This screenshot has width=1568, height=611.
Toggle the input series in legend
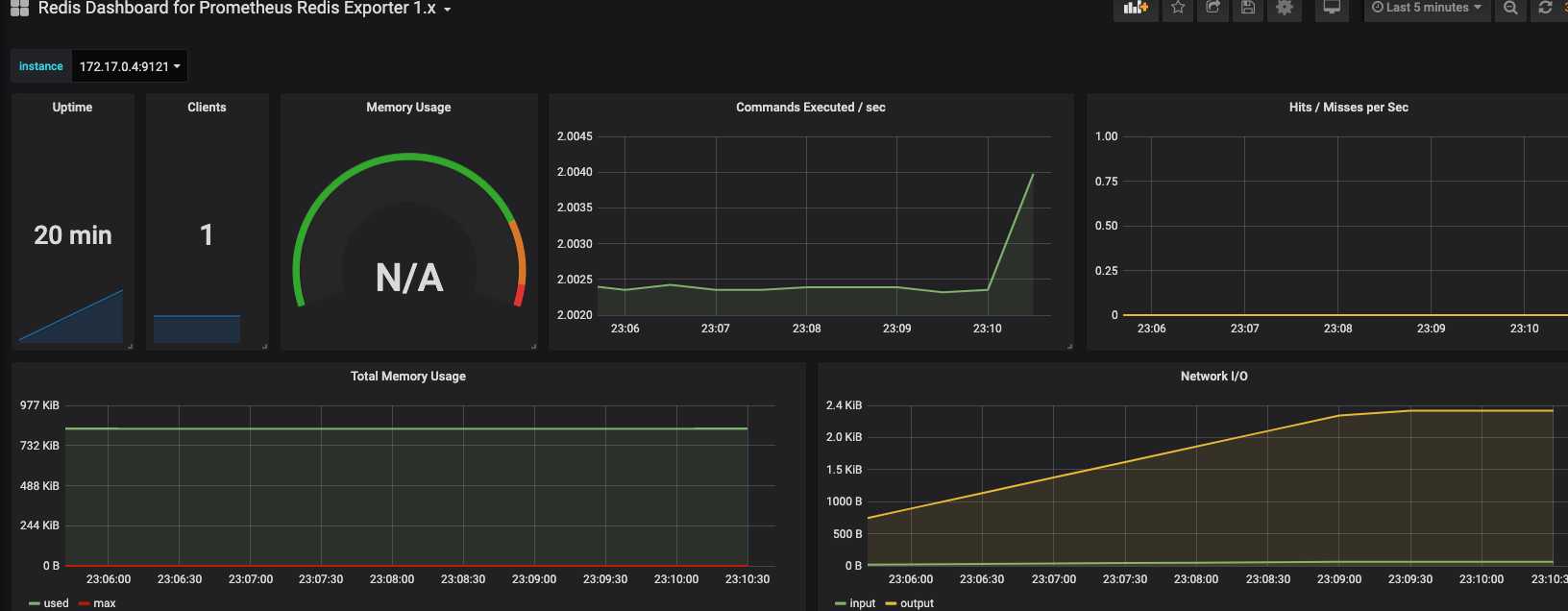[863, 603]
